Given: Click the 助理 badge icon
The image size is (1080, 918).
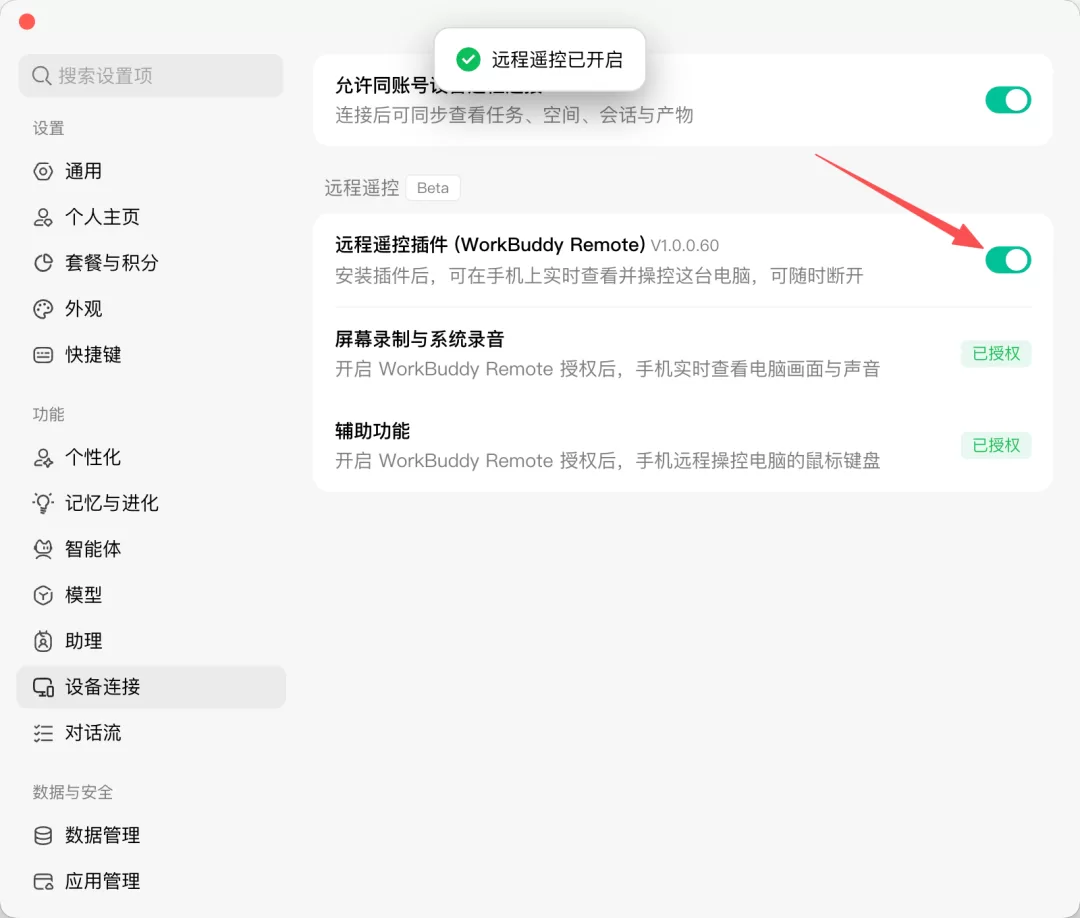Looking at the screenshot, I should pos(43,641).
